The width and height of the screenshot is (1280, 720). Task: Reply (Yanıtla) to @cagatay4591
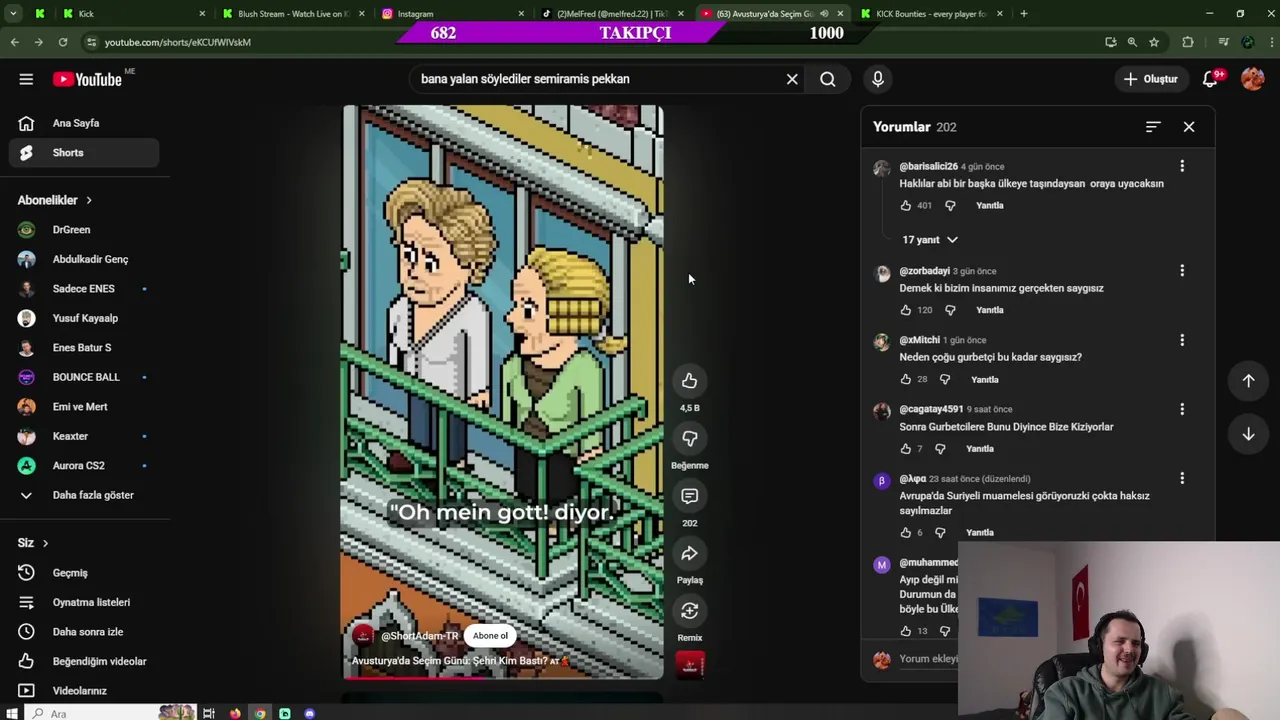coord(979,448)
